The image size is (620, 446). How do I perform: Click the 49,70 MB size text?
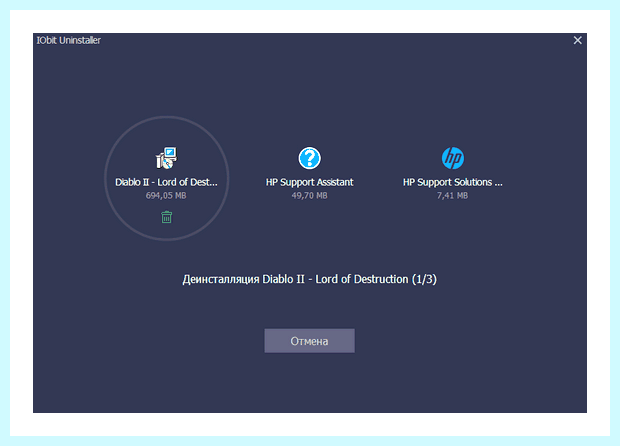[309, 196]
